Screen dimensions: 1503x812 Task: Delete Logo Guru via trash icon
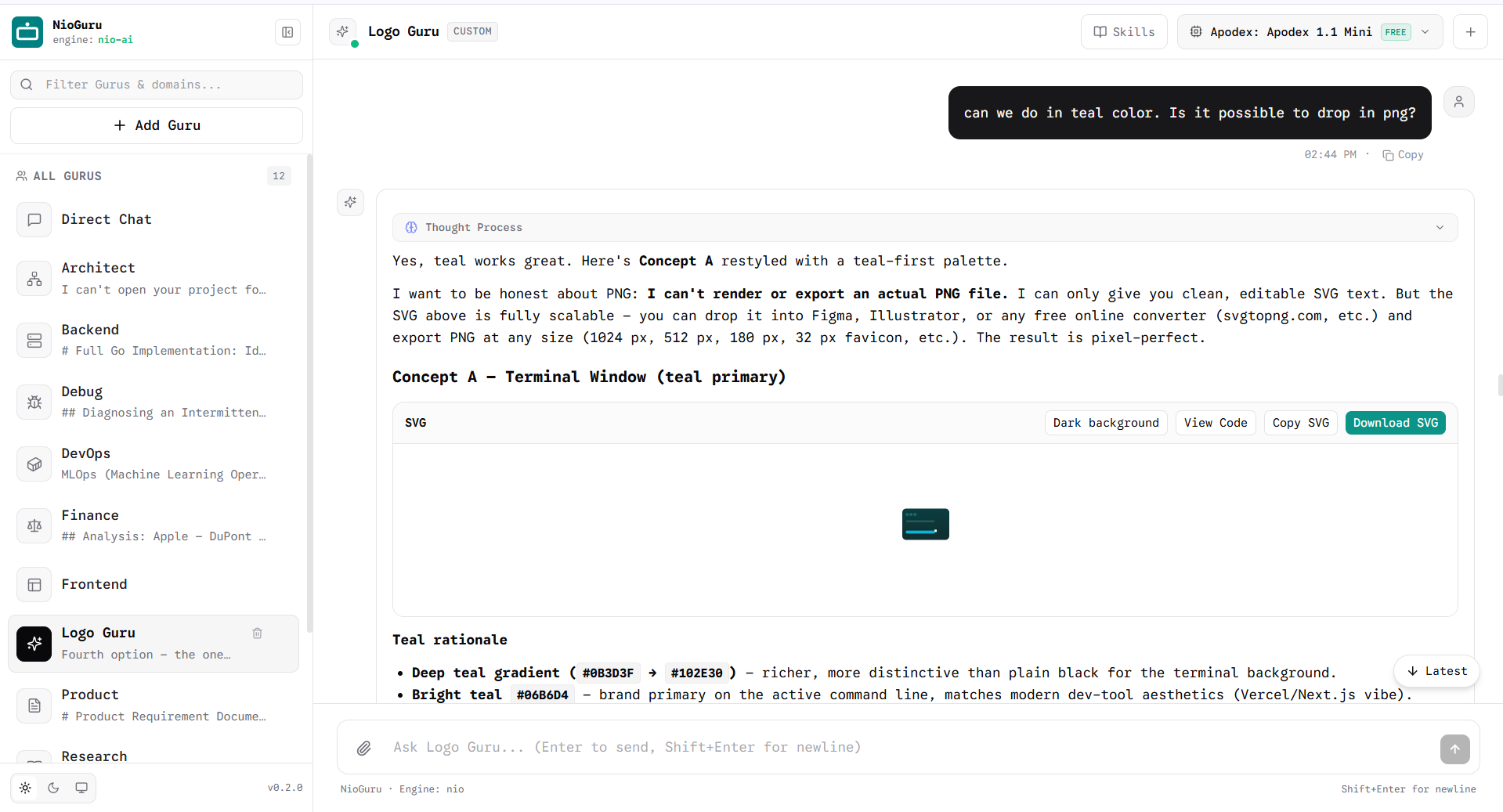(x=257, y=633)
